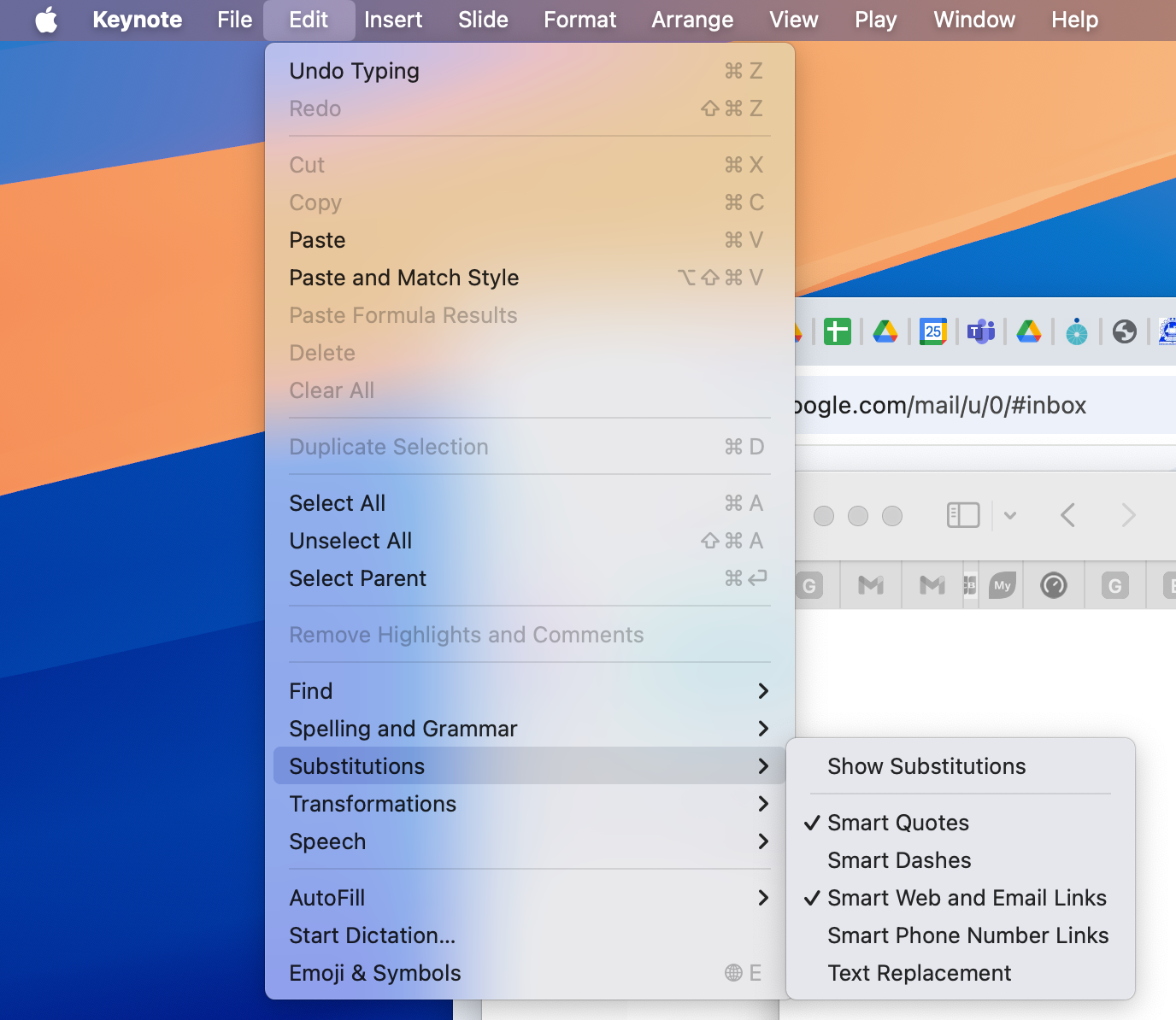Close the open Edit menu

[x=309, y=20]
